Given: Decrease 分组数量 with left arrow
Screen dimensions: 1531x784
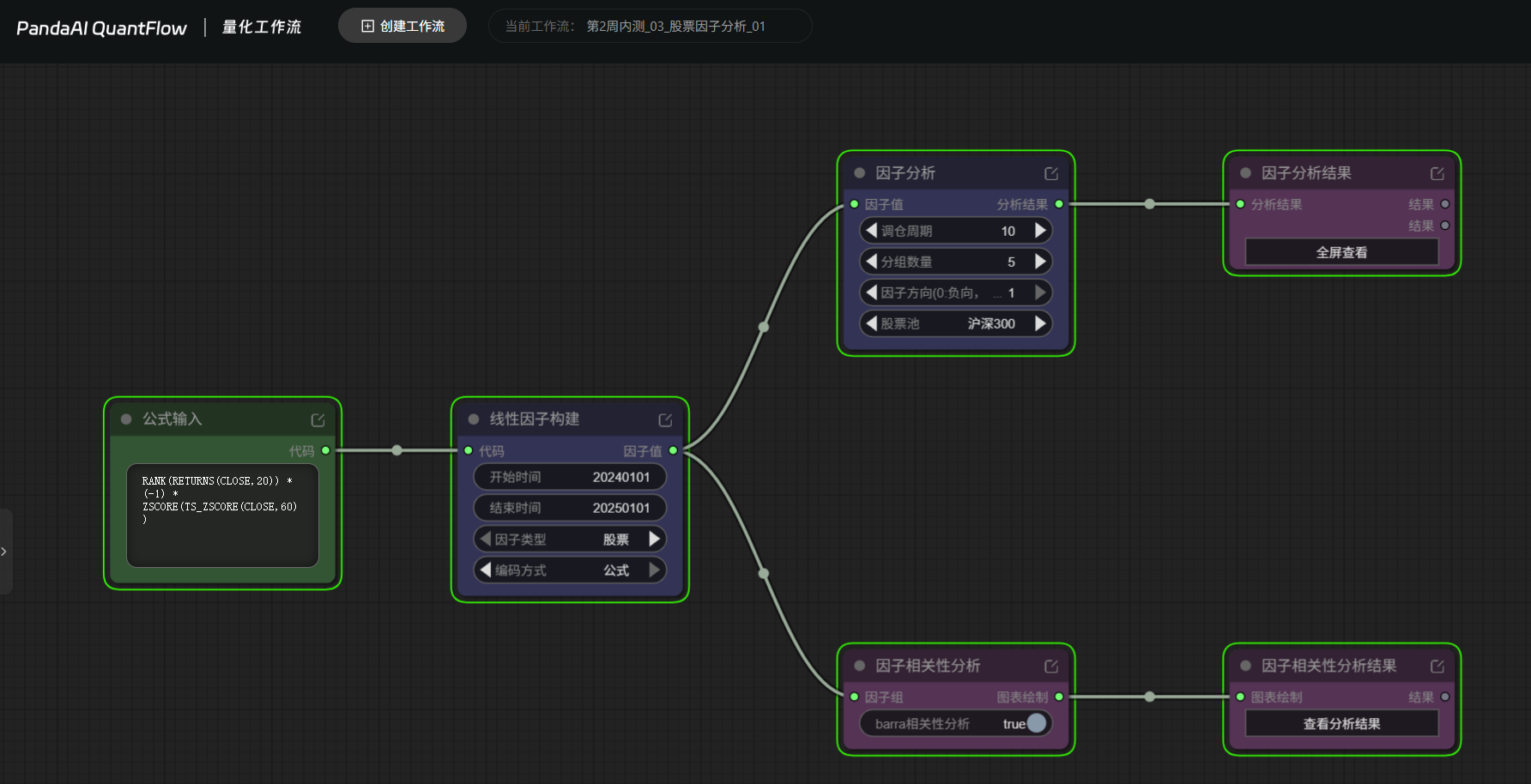Looking at the screenshot, I should 872,262.
